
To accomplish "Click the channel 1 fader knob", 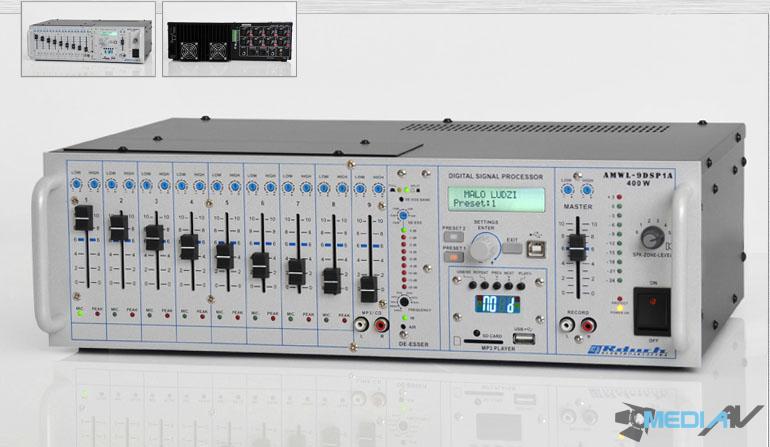I will tap(83, 218).
